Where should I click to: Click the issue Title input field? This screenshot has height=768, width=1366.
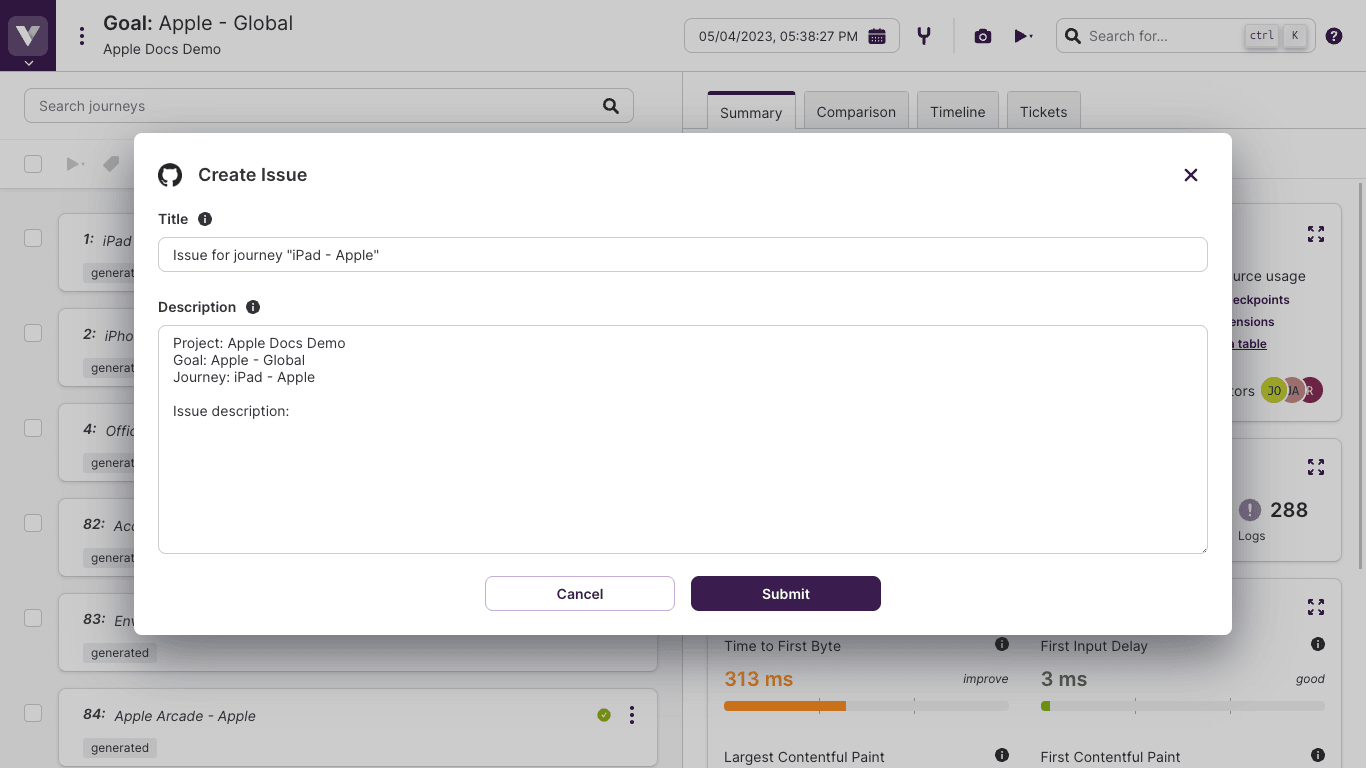pos(682,255)
